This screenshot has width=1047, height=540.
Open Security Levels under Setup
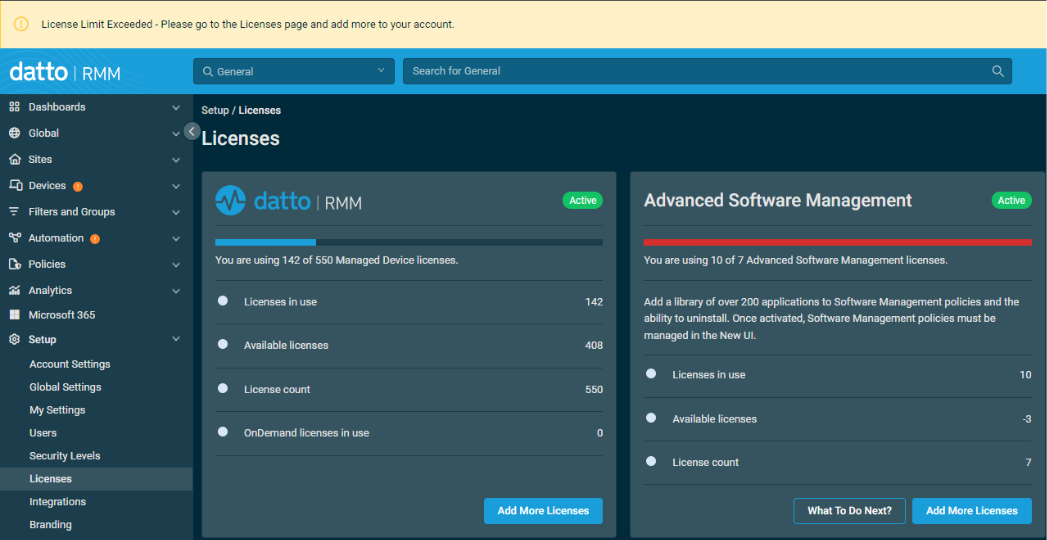65,456
